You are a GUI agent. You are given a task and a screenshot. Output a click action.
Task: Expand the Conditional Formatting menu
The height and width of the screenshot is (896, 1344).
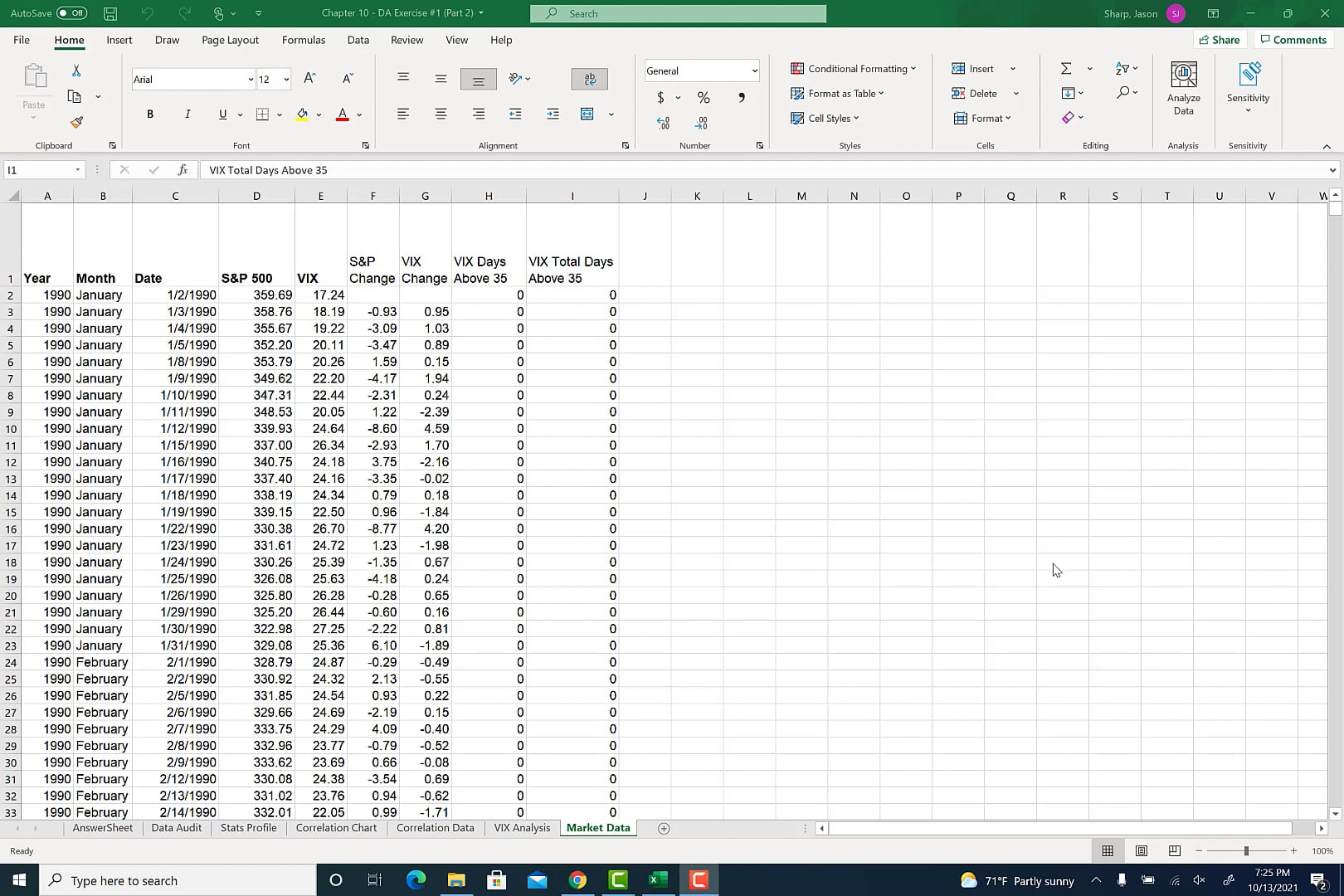pos(854,69)
